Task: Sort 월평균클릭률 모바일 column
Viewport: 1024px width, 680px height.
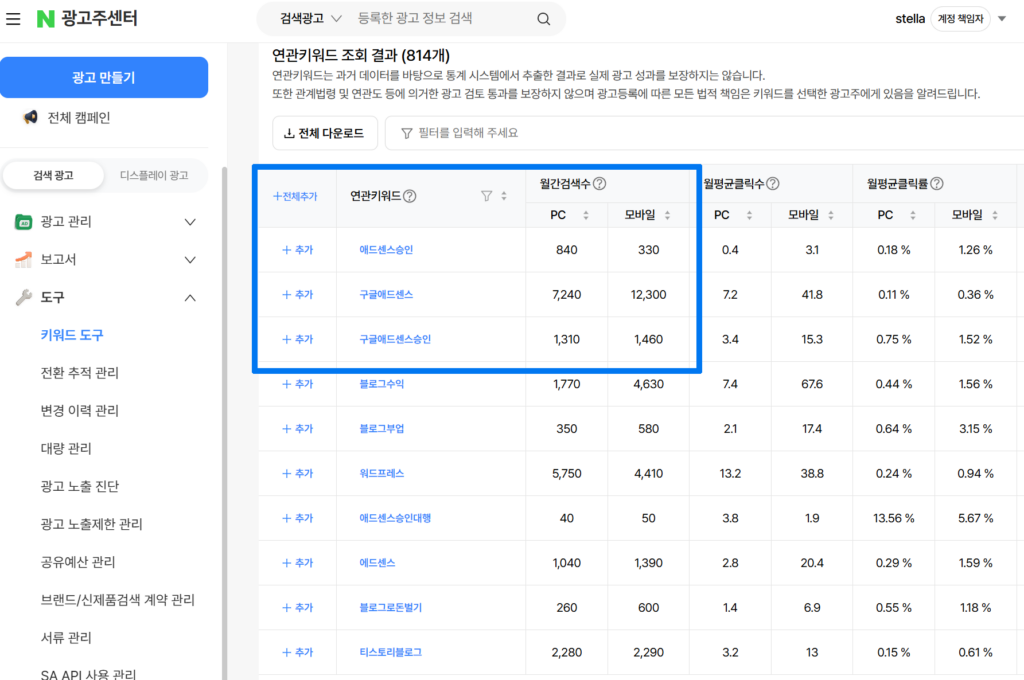Action: 995,215
